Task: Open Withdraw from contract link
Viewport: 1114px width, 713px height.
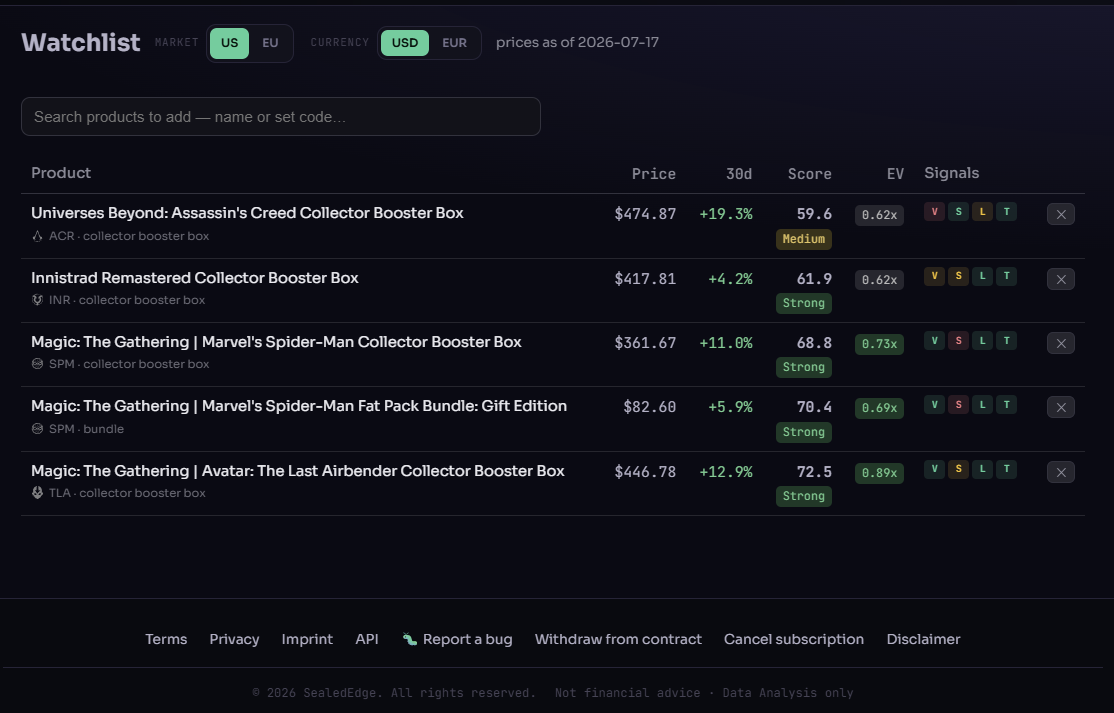Action: 618,639
